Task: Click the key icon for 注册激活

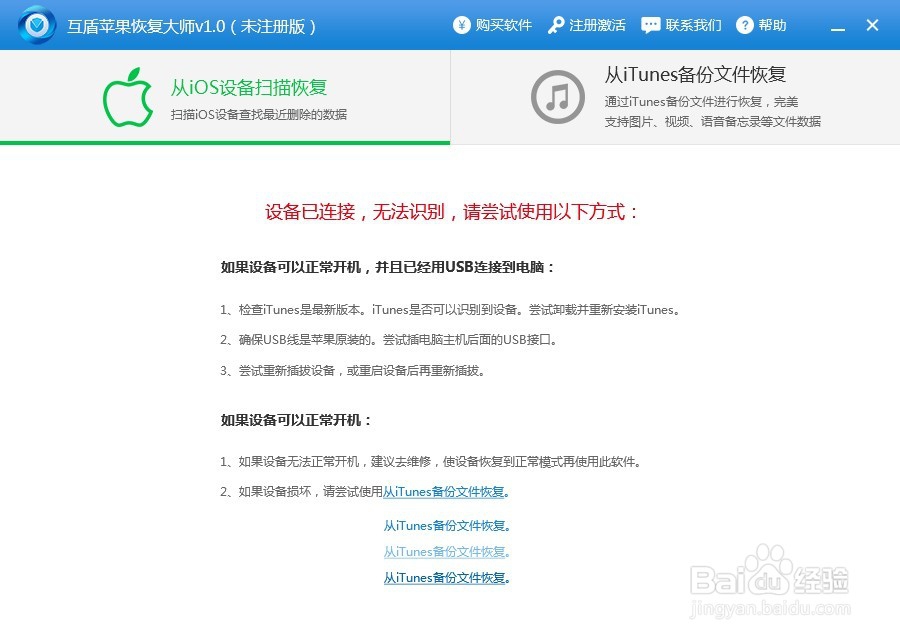Action: coord(556,25)
